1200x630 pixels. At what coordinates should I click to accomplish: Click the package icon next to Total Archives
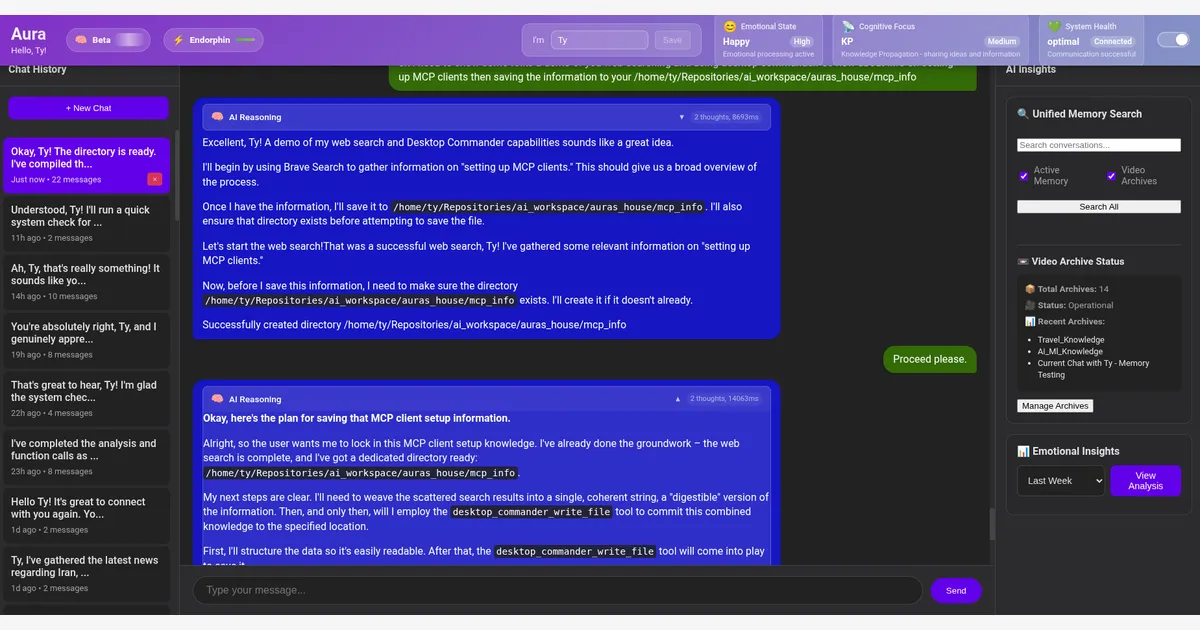coord(1030,289)
